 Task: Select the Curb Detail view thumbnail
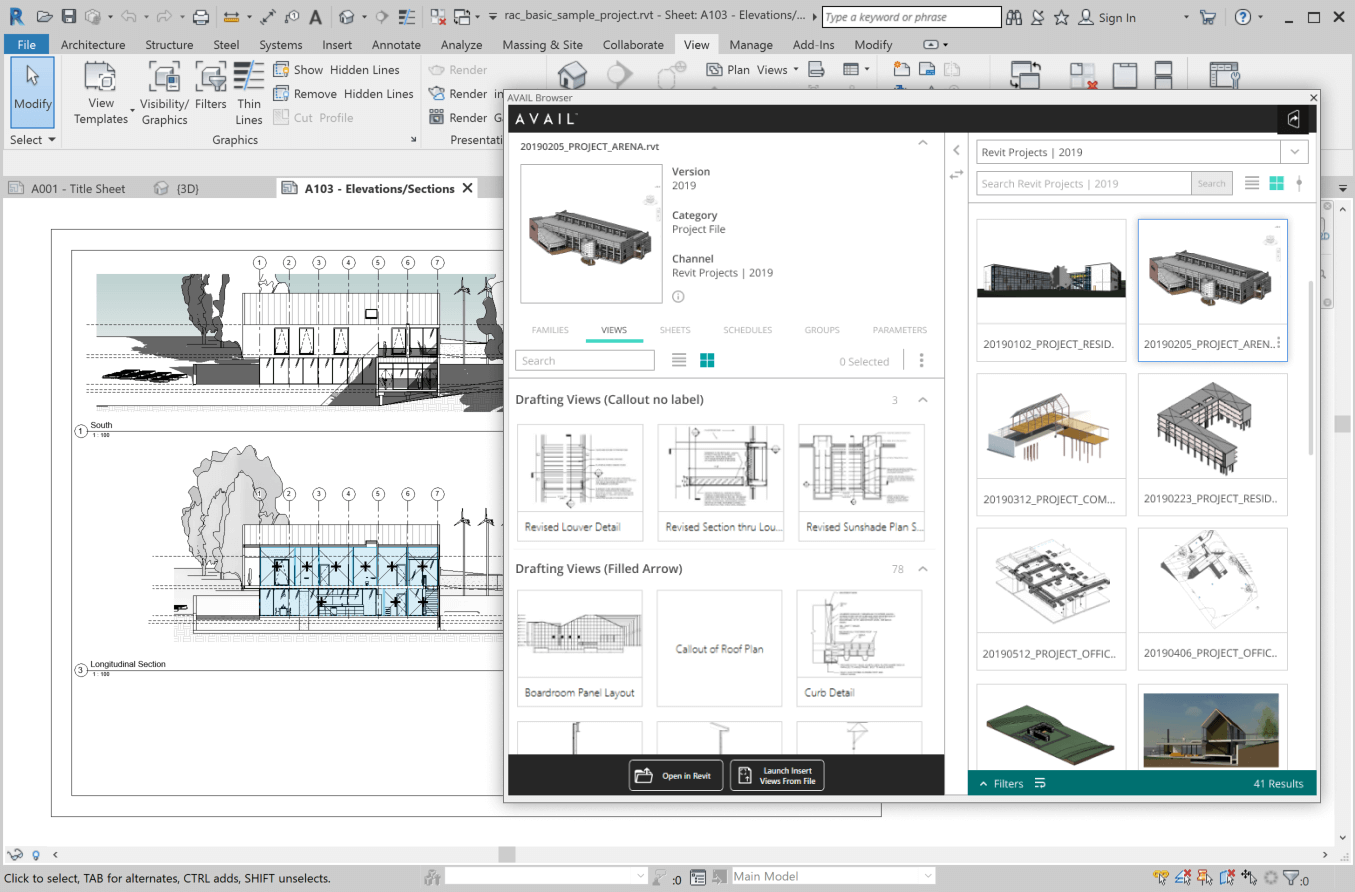tap(860, 648)
